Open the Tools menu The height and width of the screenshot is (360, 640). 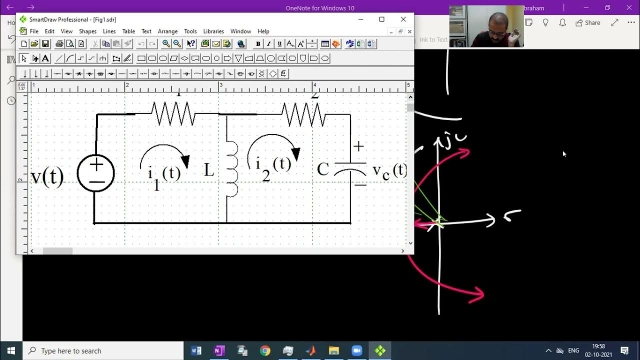point(190,31)
